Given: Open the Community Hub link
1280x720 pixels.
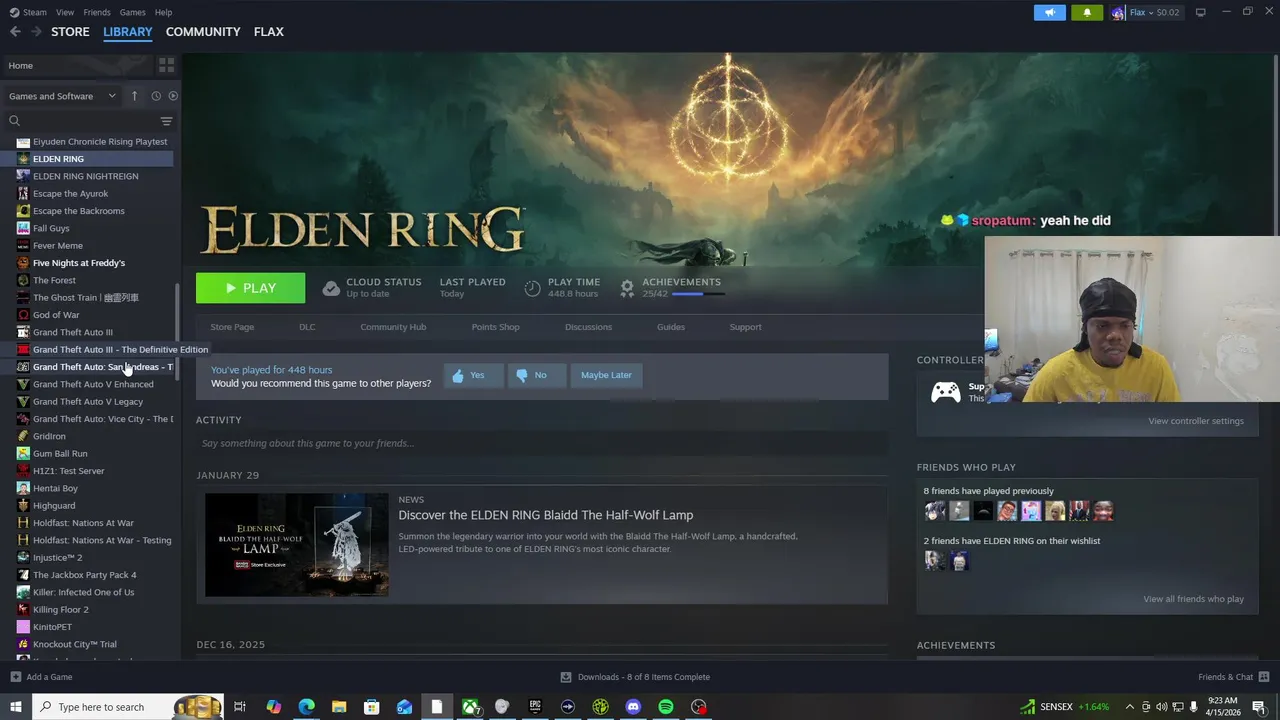Looking at the screenshot, I should click(393, 327).
